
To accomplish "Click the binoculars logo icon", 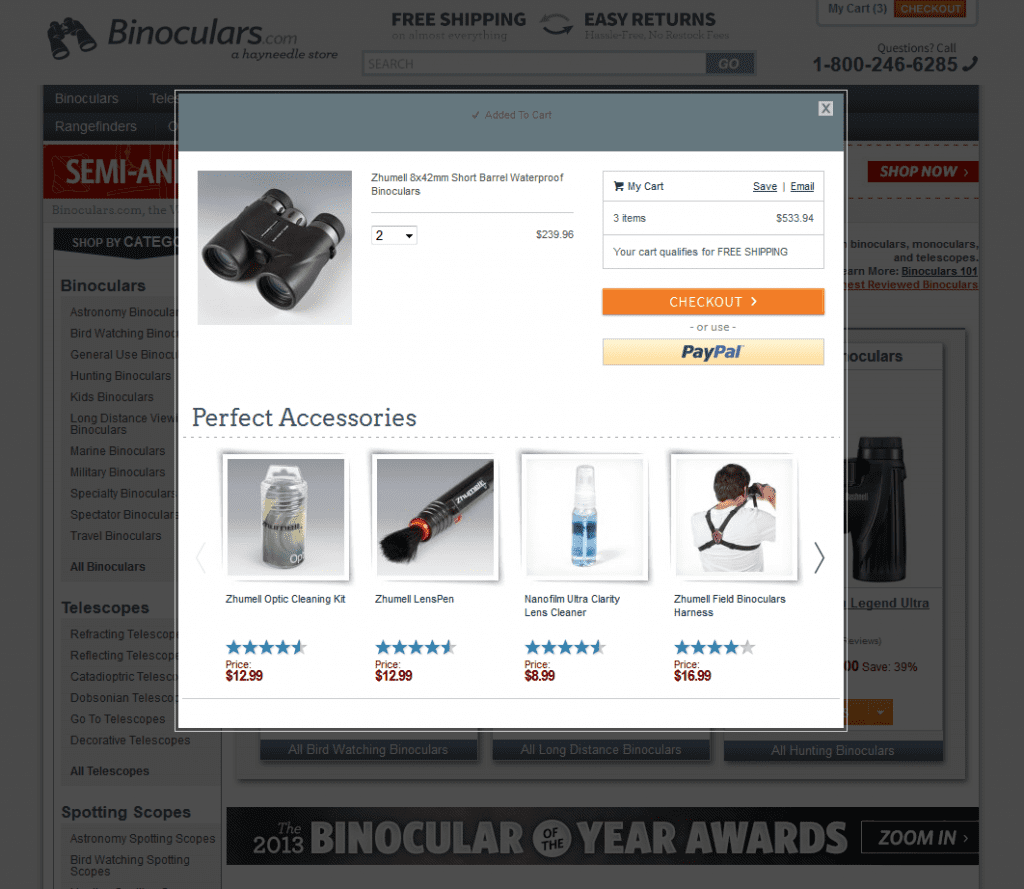I will tap(71, 39).
